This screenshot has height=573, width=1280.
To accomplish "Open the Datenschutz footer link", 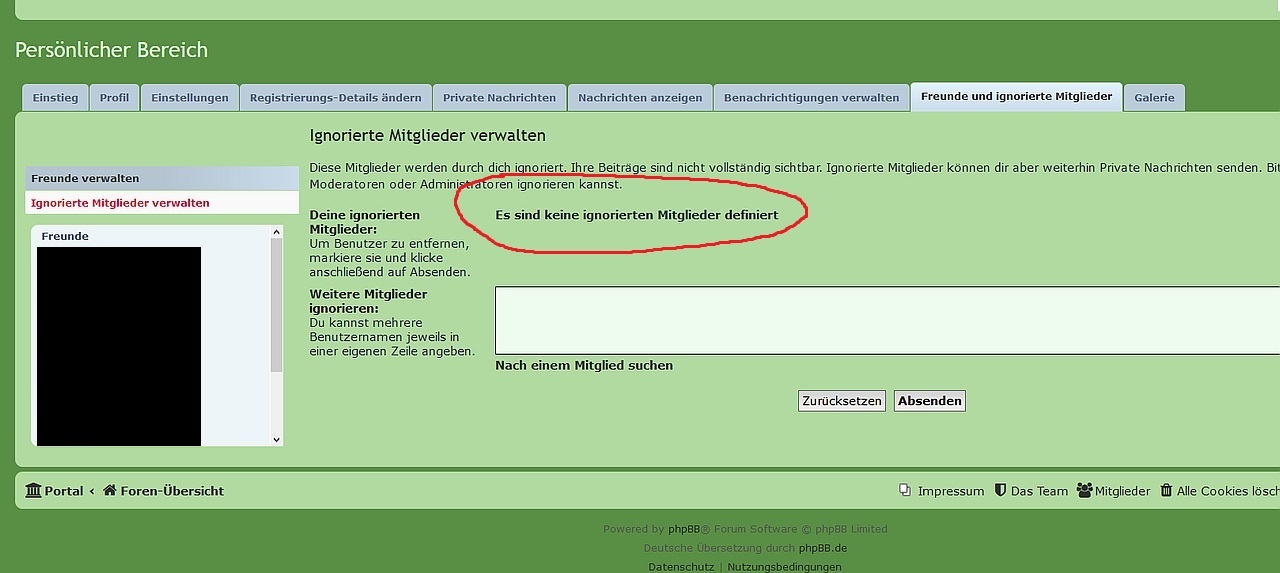I will 681,567.
